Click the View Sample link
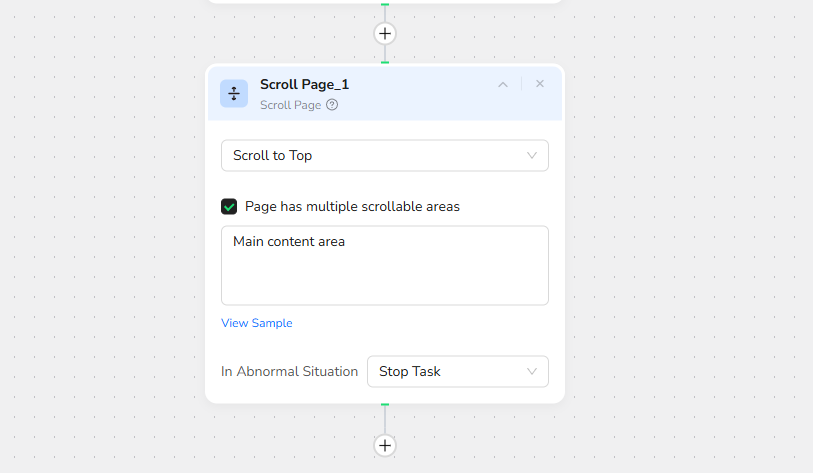 (256, 323)
